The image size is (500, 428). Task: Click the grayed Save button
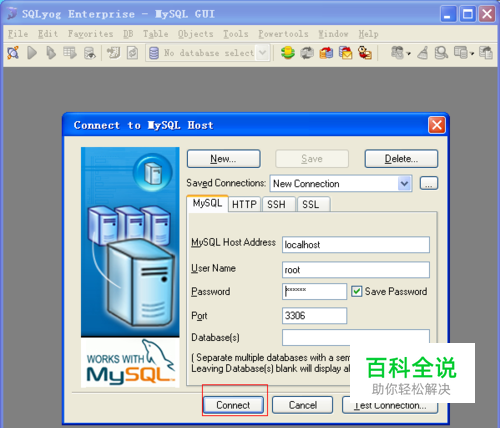312,159
